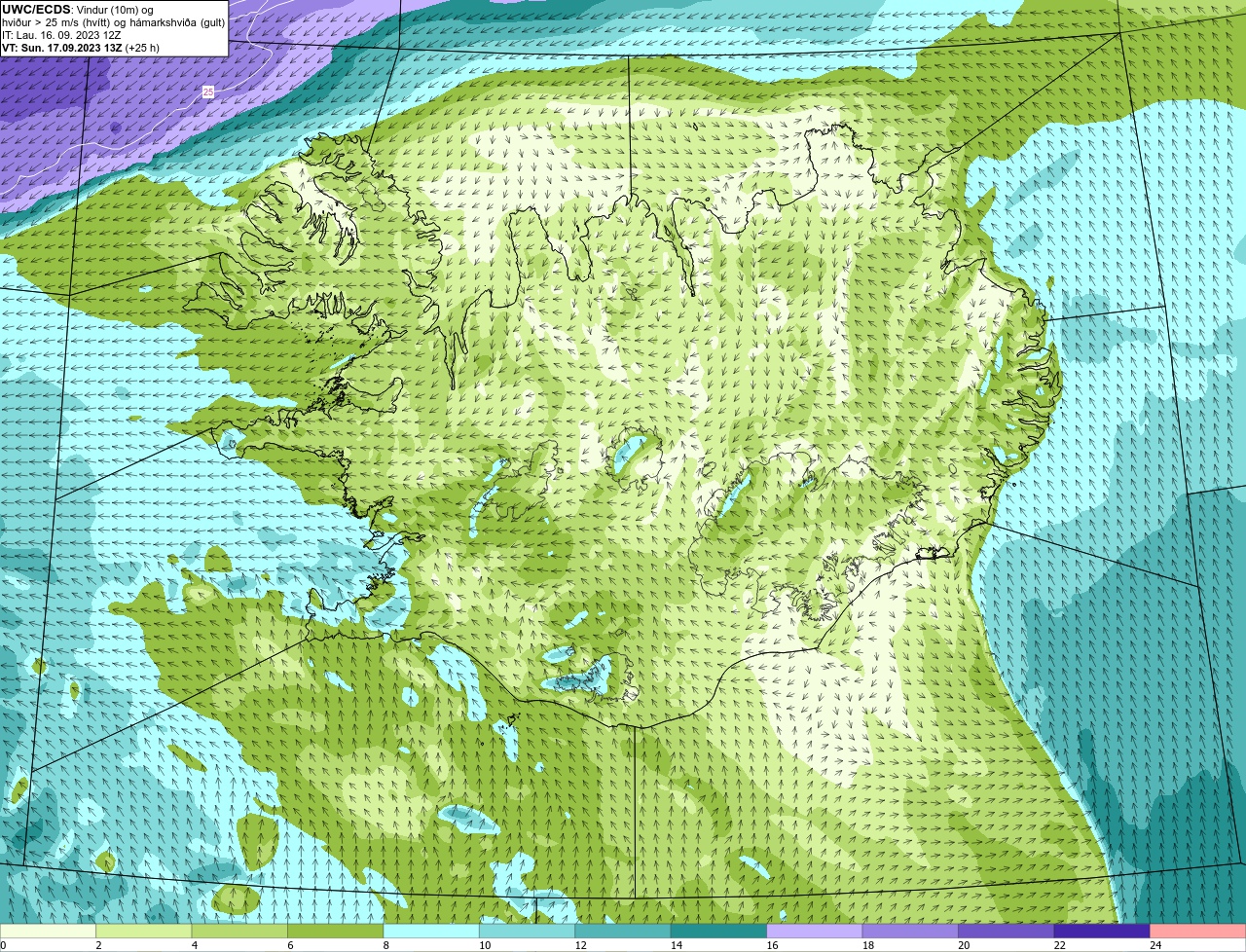
Task: Click the lavender 16–18 legend swatch
Action: 815,932
